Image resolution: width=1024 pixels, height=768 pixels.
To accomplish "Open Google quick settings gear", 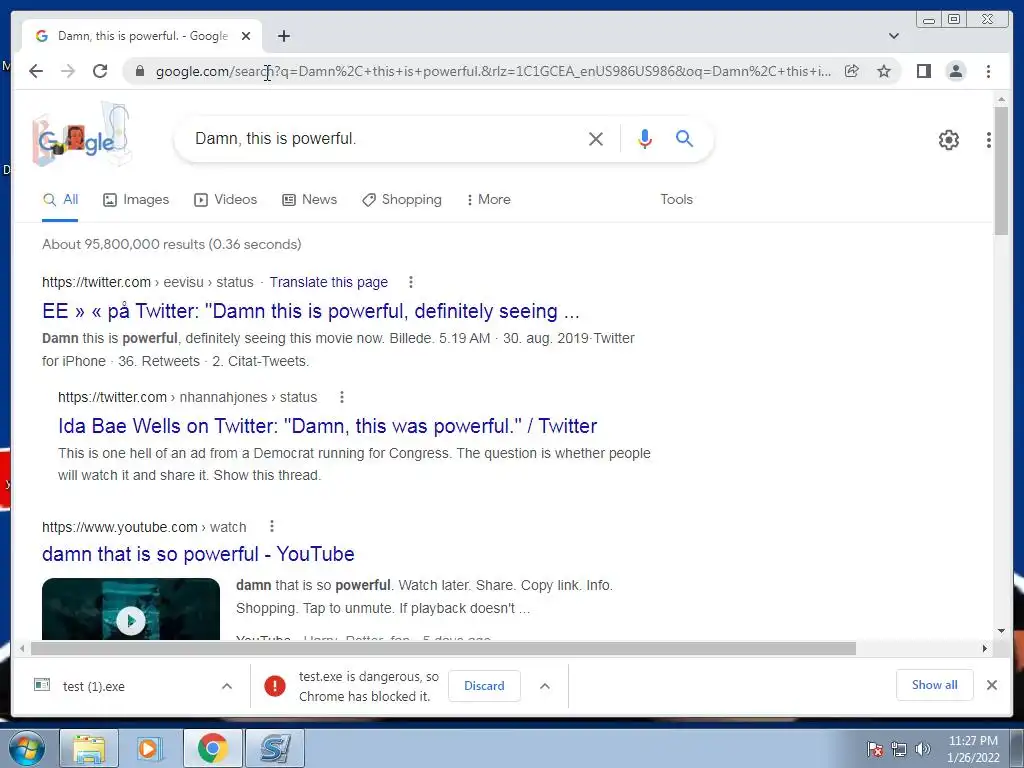I will [x=948, y=140].
